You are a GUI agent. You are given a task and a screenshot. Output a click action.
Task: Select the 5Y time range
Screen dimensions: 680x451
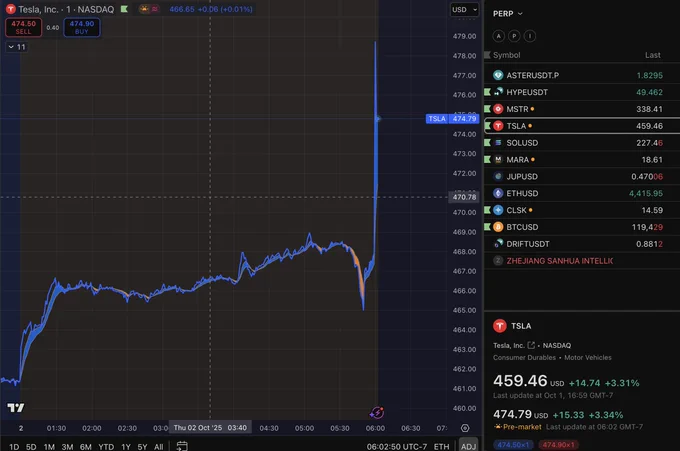click(142, 446)
